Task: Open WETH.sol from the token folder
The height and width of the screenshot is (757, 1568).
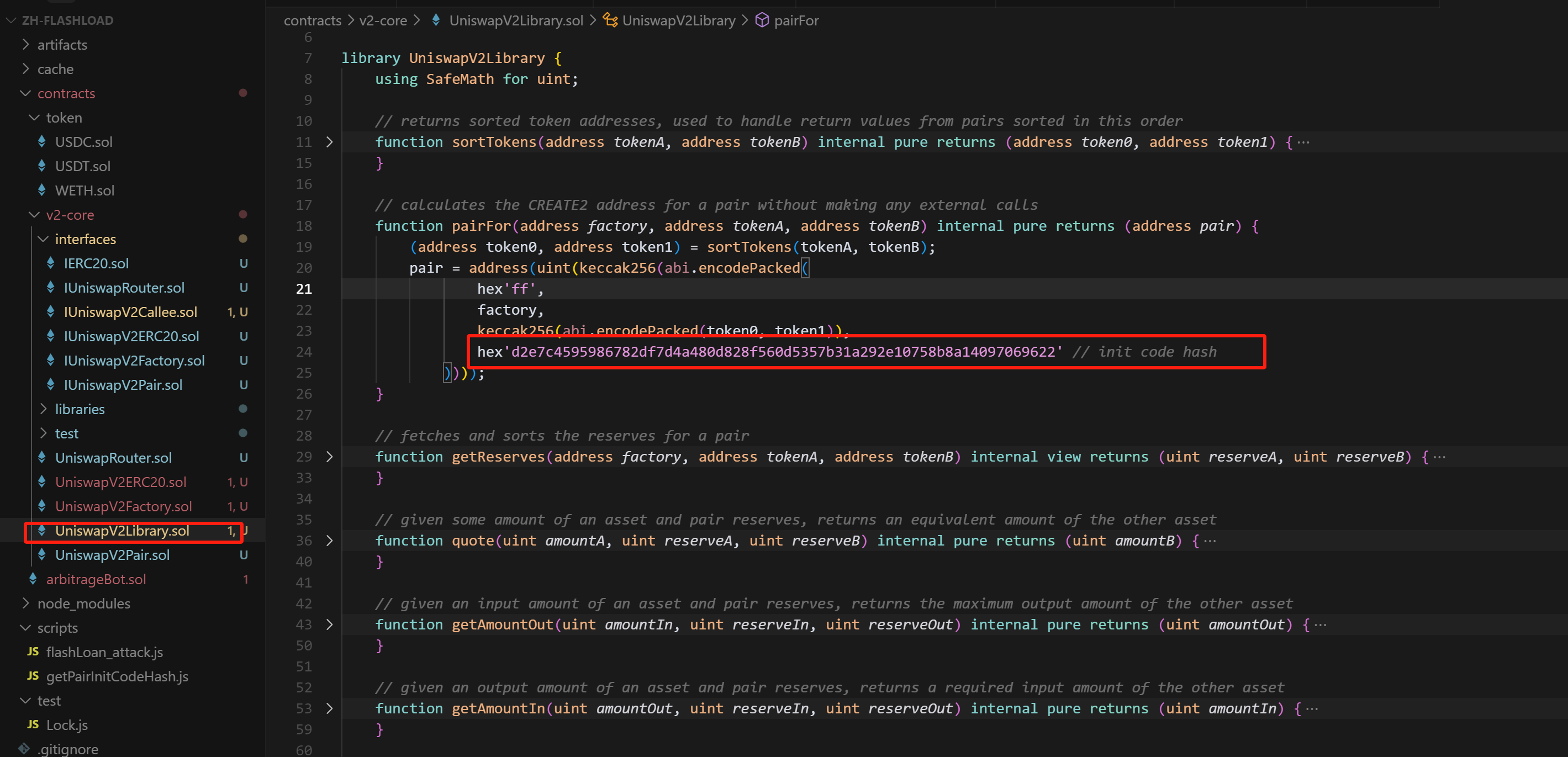Action: [85, 190]
